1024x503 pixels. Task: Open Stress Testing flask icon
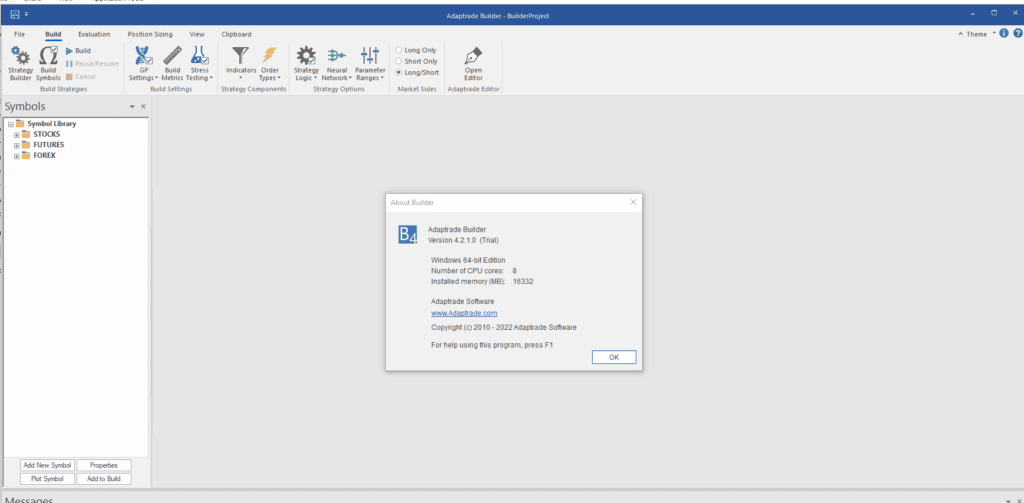pos(199,56)
